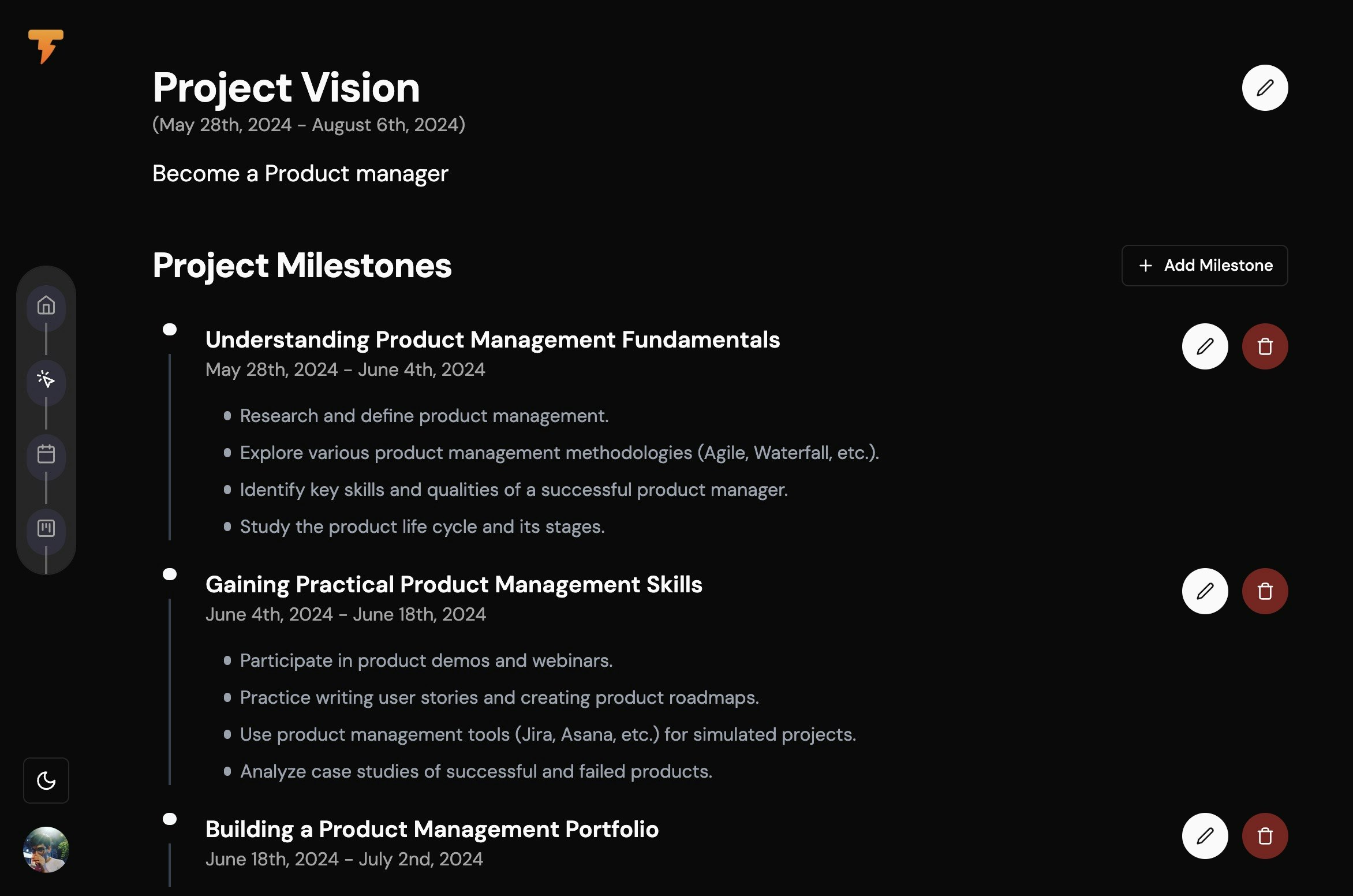Open the Home page from sidebar
This screenshot has width=1353, height=896.
pos(46,305)
